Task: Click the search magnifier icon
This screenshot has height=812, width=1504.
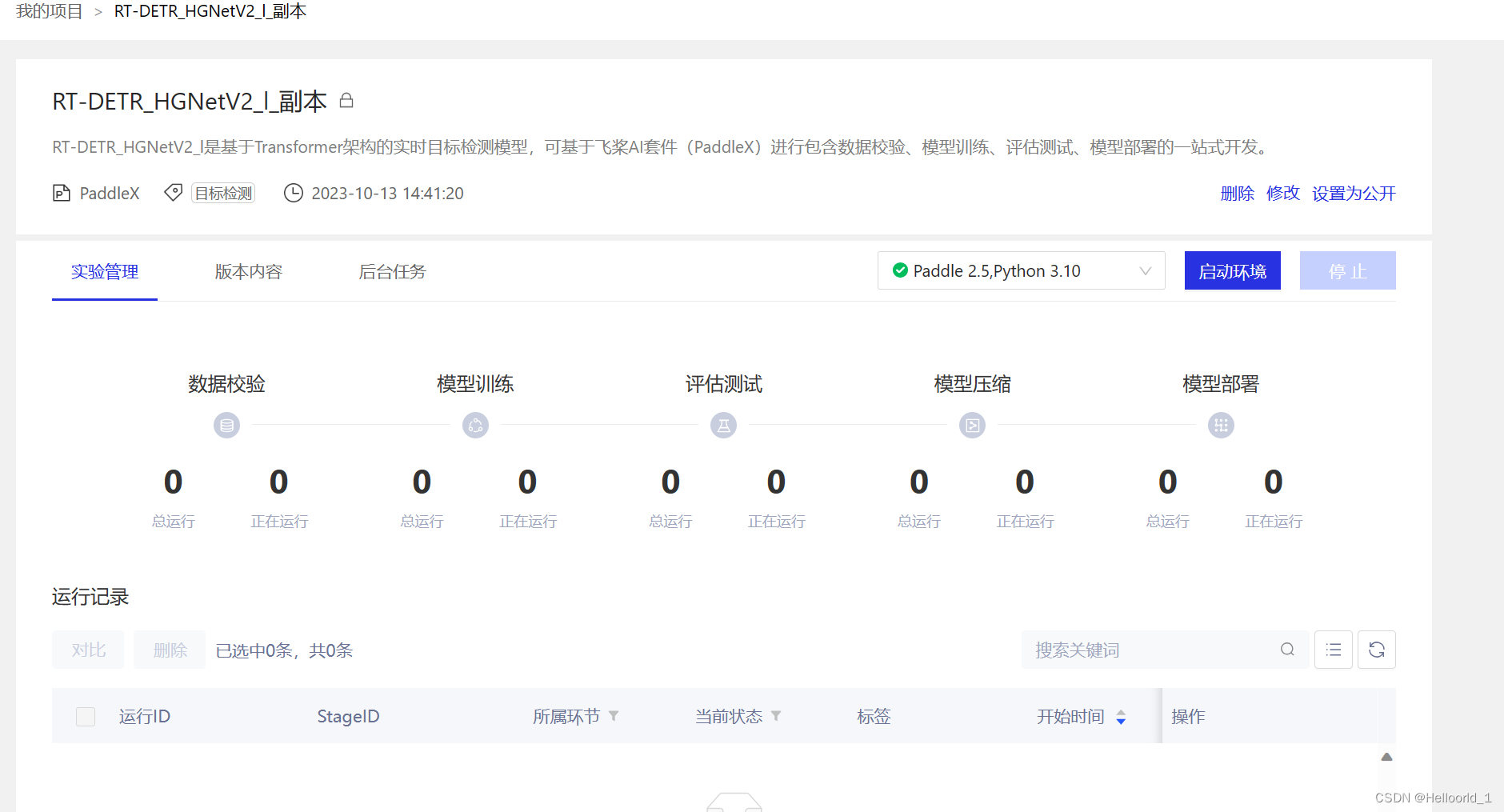Action: click(1287, 650)
